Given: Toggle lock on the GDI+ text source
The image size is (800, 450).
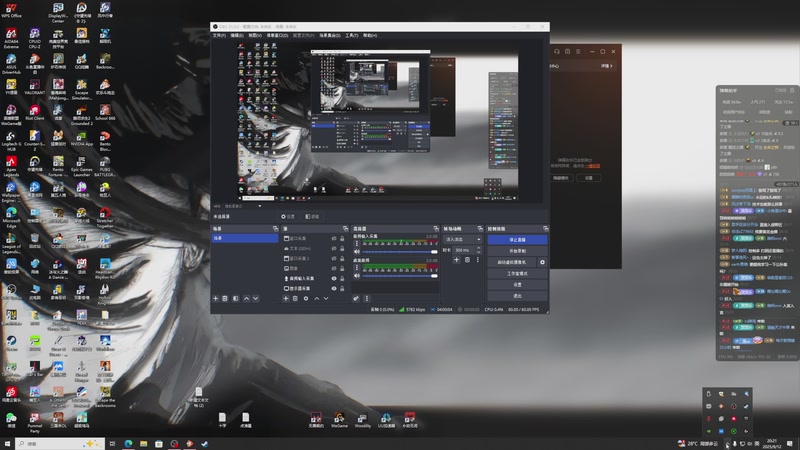Looking at the screenshot, I should tap(342, 248).
